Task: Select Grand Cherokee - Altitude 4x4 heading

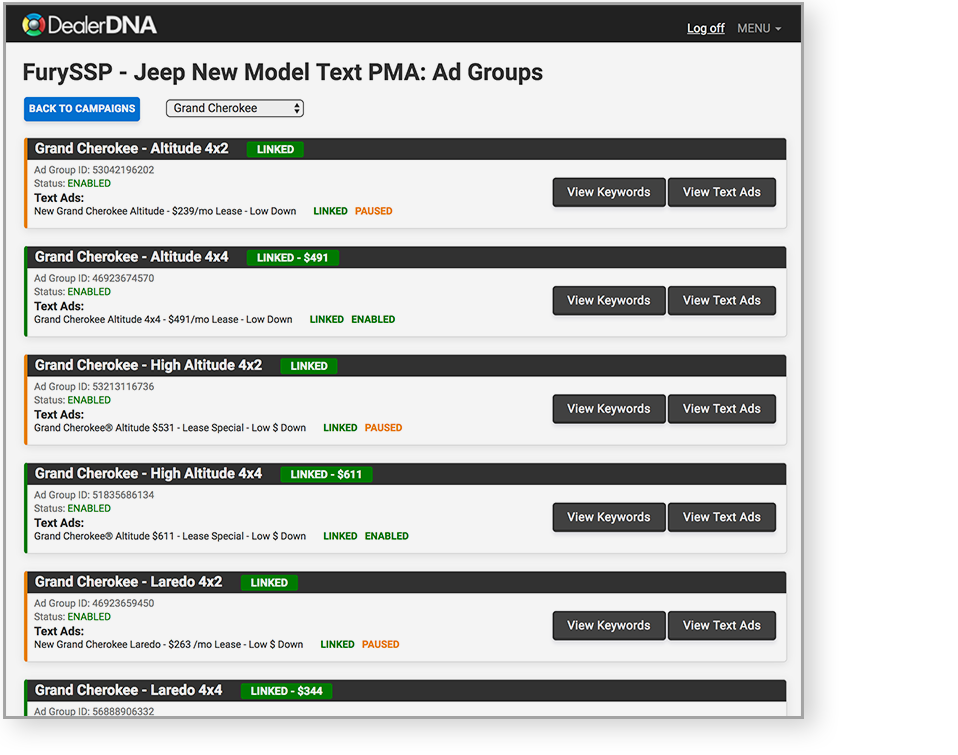Action: pyautogui.click(x=131, y=257)
